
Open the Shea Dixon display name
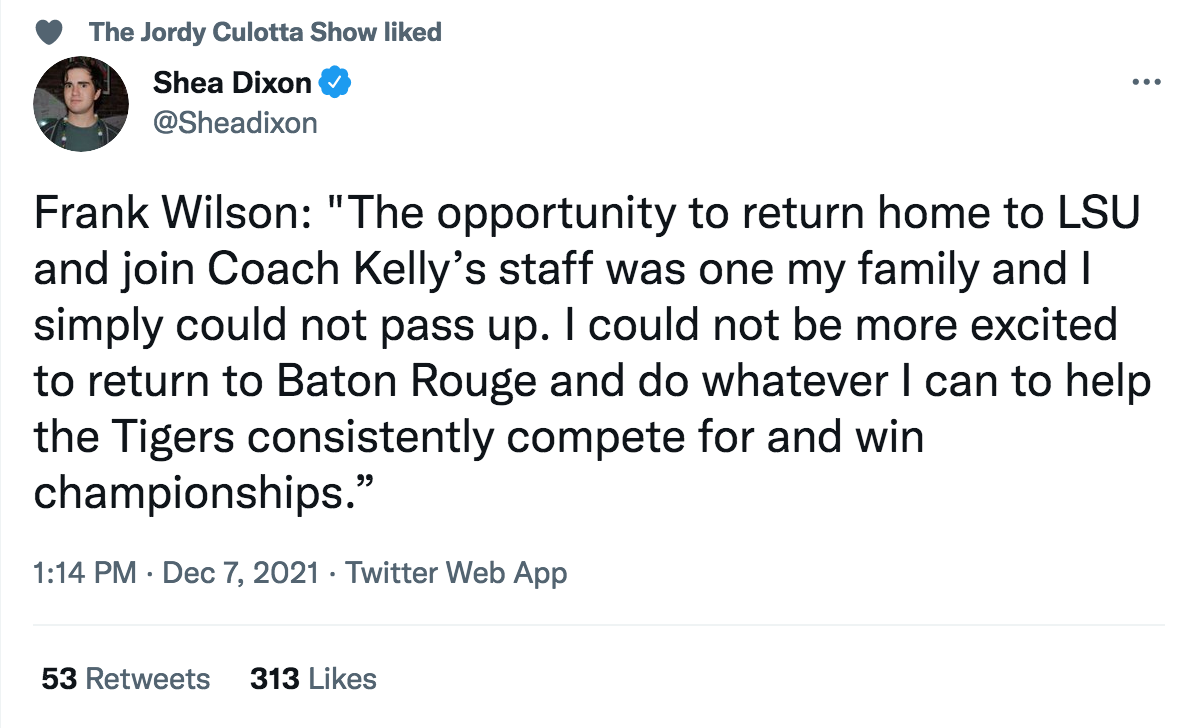[x=232, y=84]
